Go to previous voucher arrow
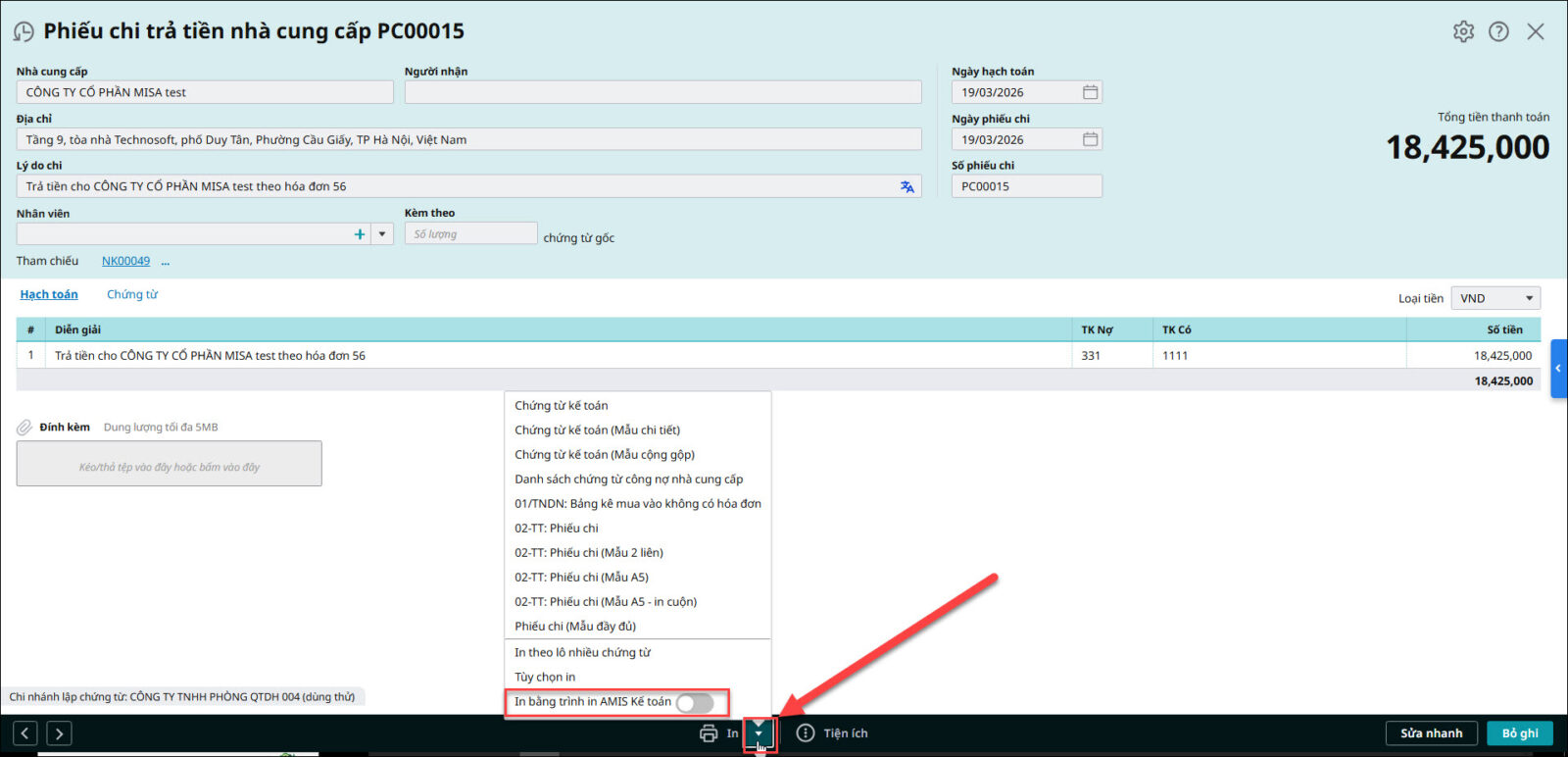The image size is (1568, 757). (25, 733)
